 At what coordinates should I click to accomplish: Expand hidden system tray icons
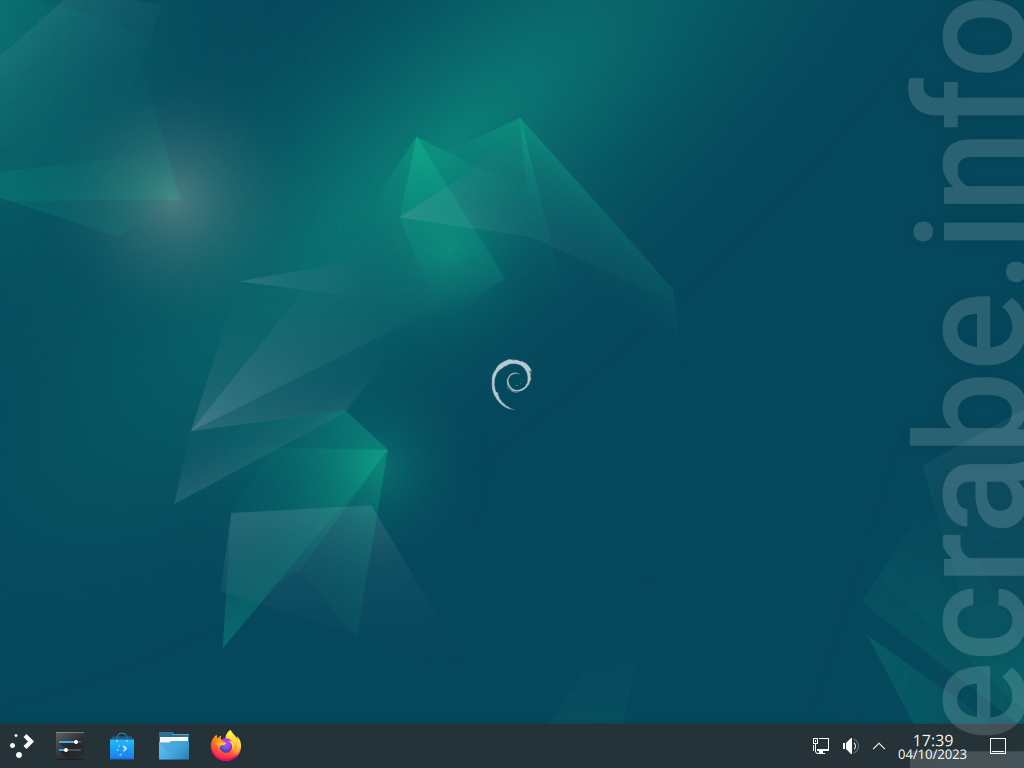(879, 746)
